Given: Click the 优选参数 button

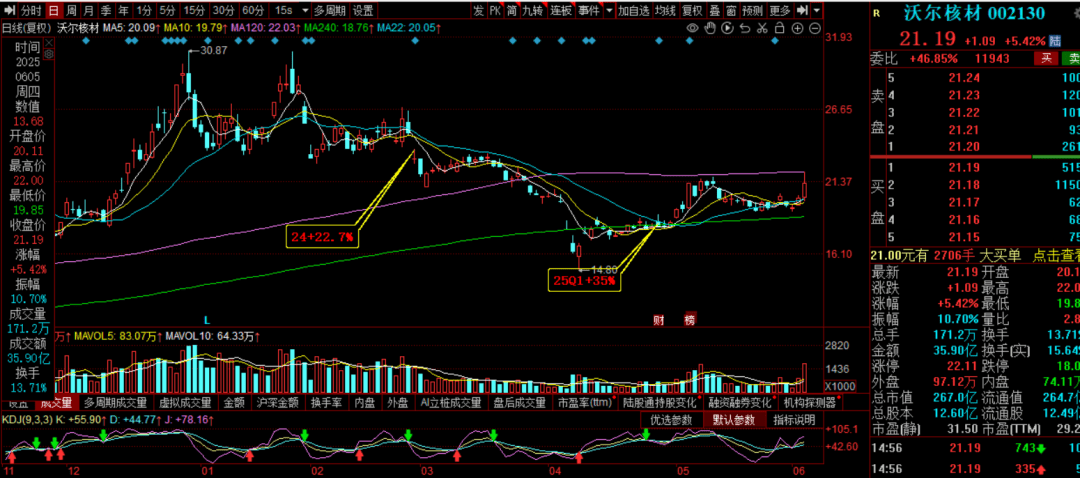Looking at the screenshot, I should click(672, 419).
